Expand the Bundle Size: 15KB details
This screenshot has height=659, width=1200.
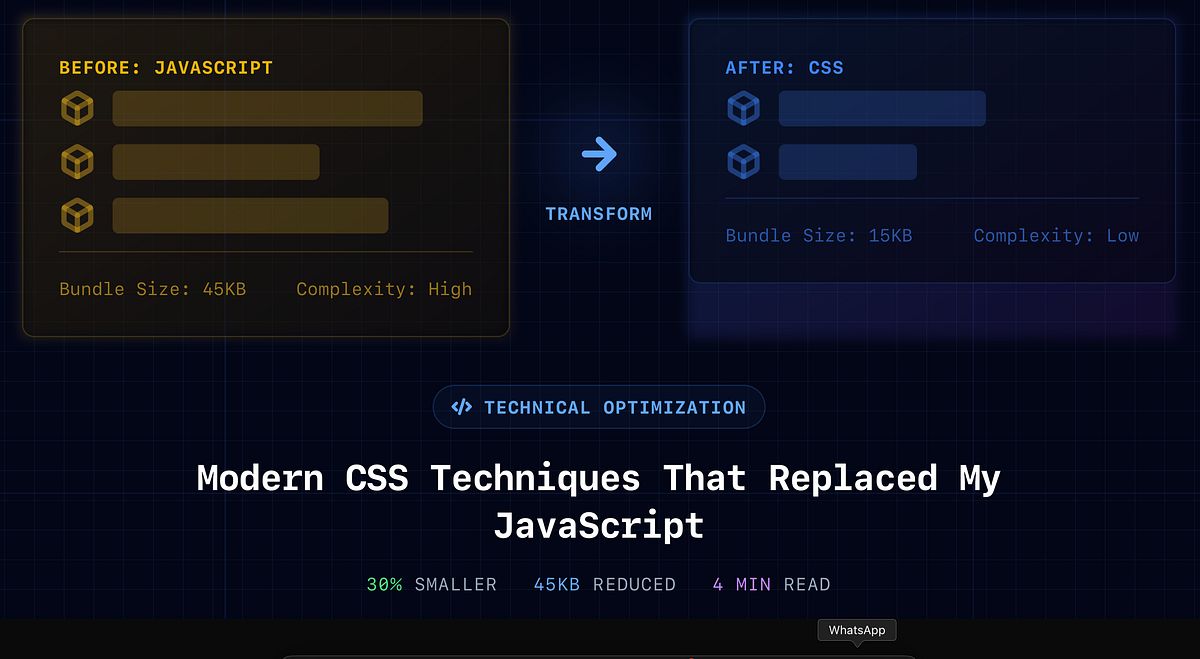click(819, 235)
